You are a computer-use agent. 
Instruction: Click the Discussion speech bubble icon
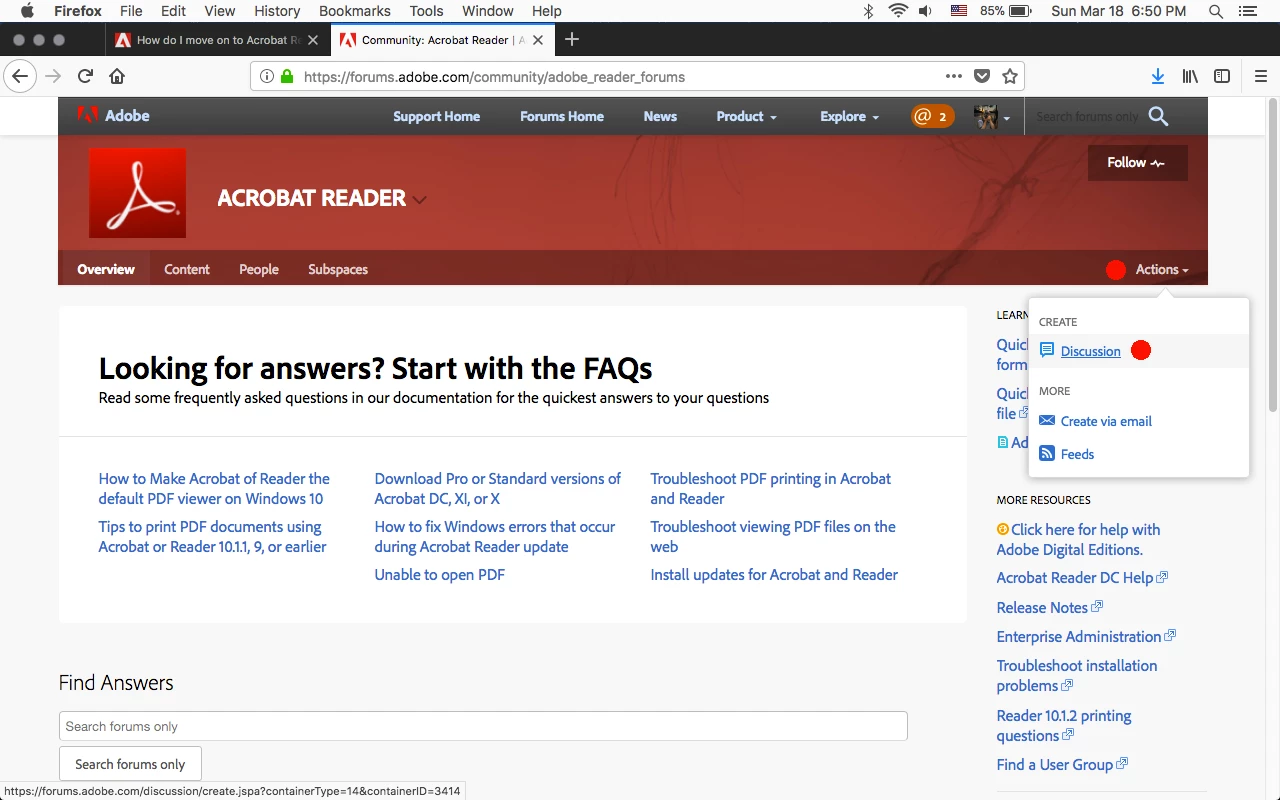pos(1047,351)
